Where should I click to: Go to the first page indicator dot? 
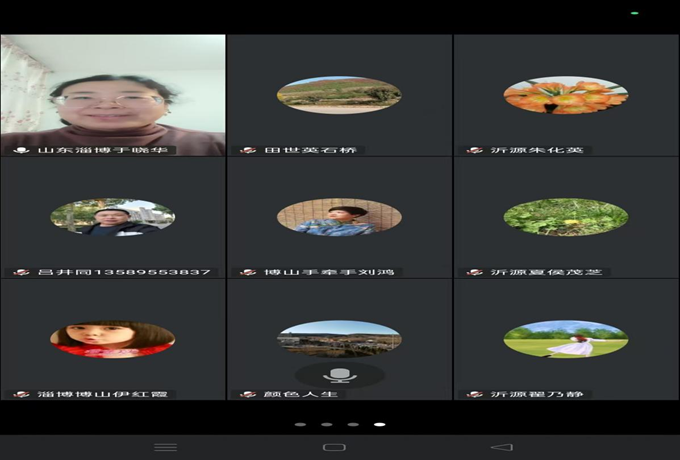(300, 424)
